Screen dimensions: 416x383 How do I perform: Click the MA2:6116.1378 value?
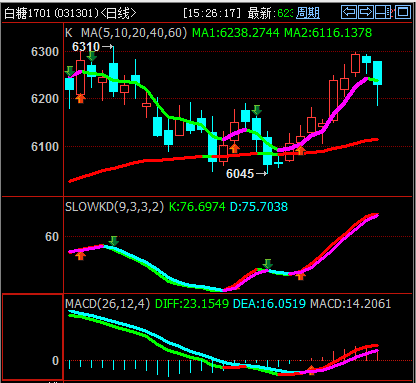(328, 33)
